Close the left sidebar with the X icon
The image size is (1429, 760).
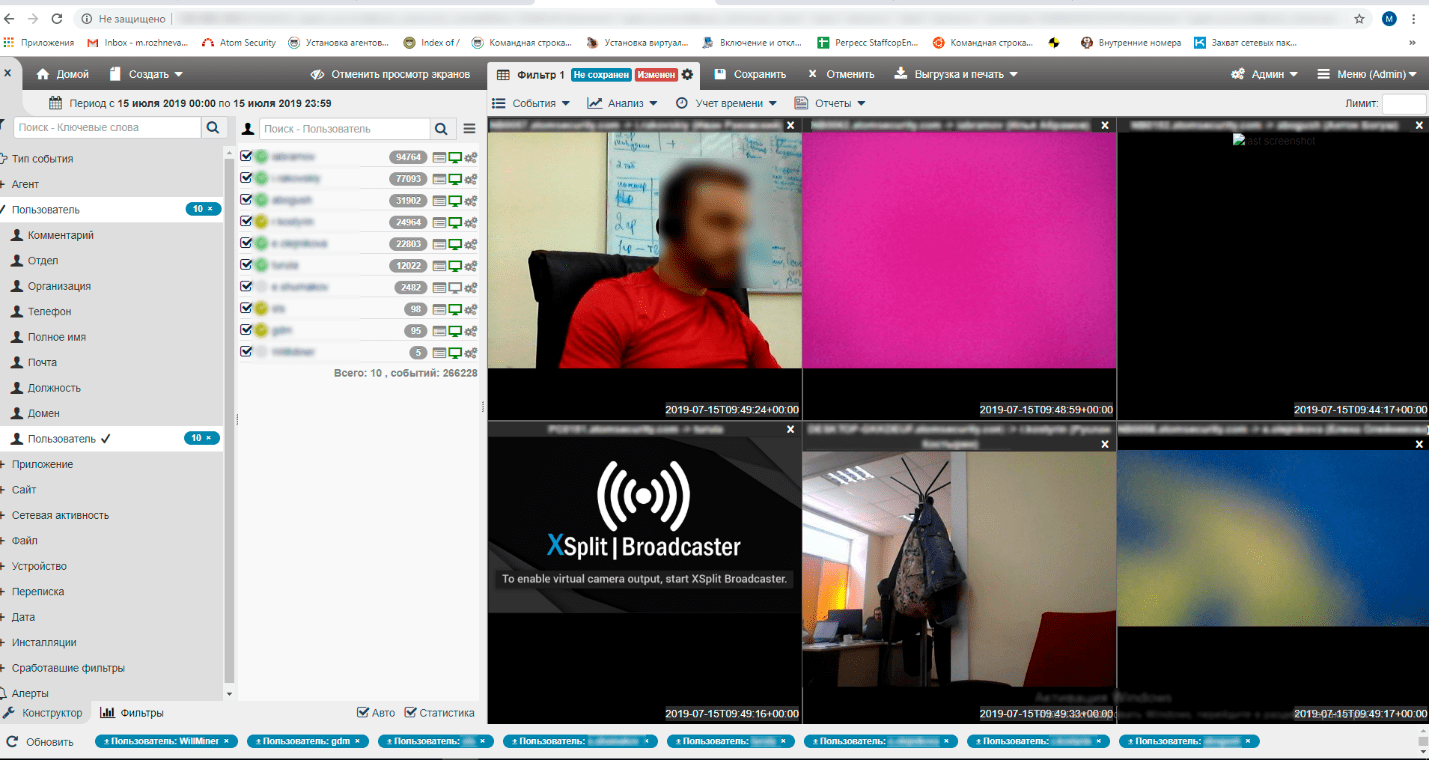pos(7,74)
